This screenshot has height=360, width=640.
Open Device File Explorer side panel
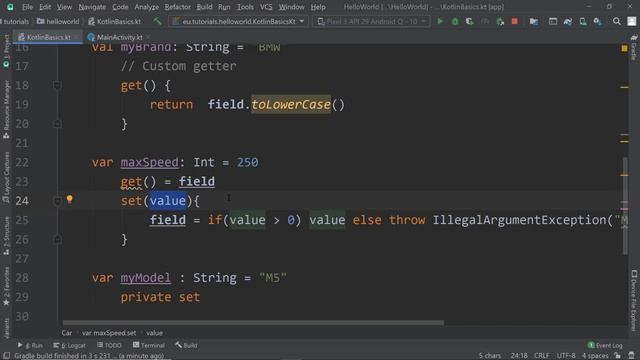pyautogui.click(x=633, y=300)
